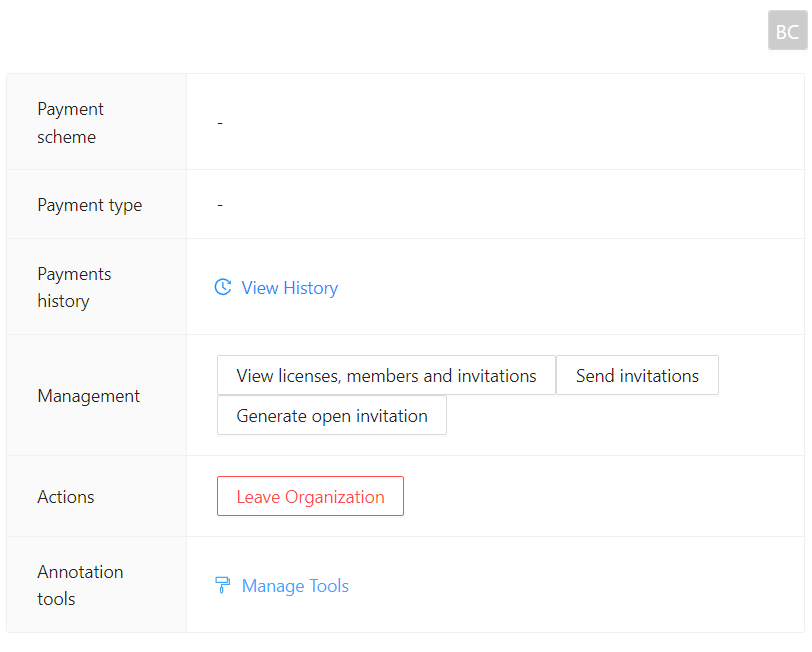
Task: Click the paint roller icon beside Manage Tools
Action: [223, 586]
